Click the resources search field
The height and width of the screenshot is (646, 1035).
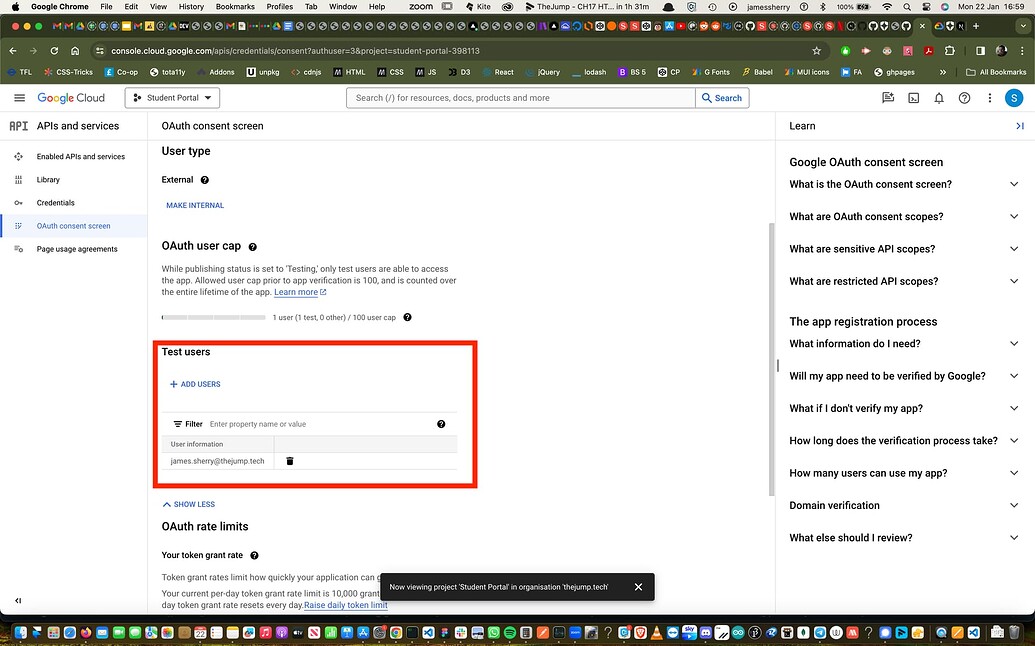[x=519, y=97]
